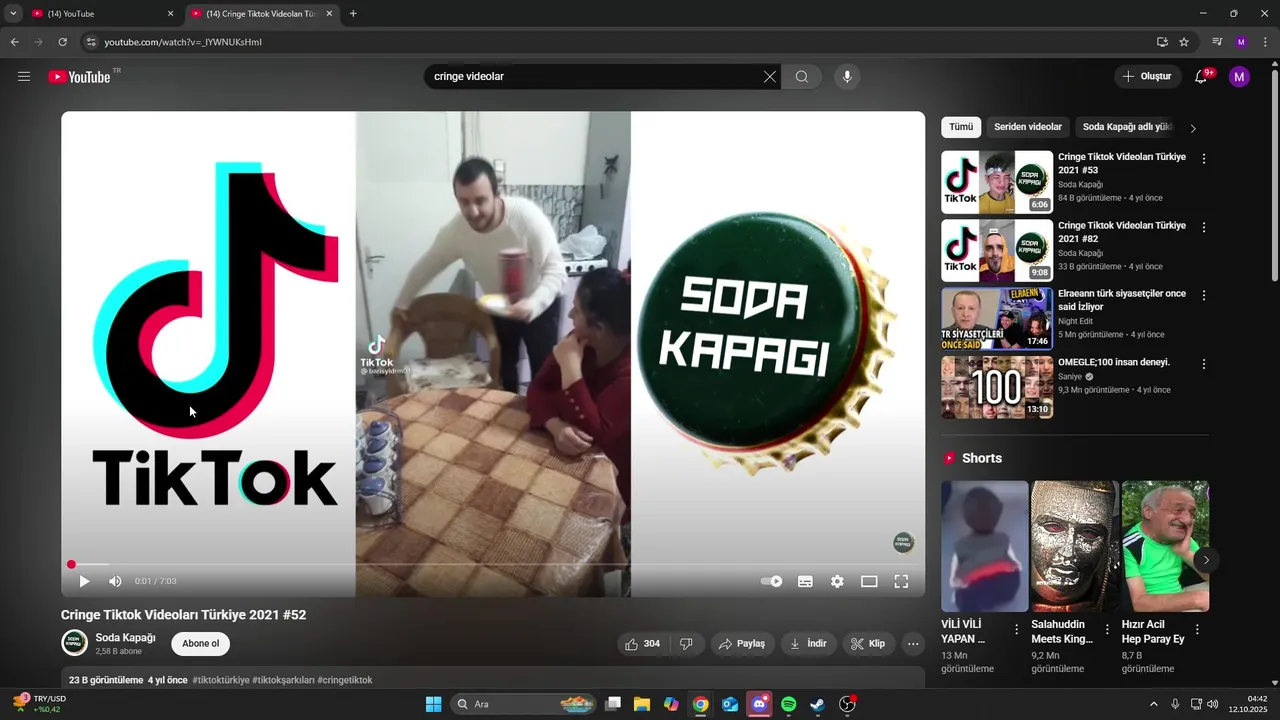Select the Tümü filter chip
Viewport: 1280px width, 720px height.
(961, 127)
